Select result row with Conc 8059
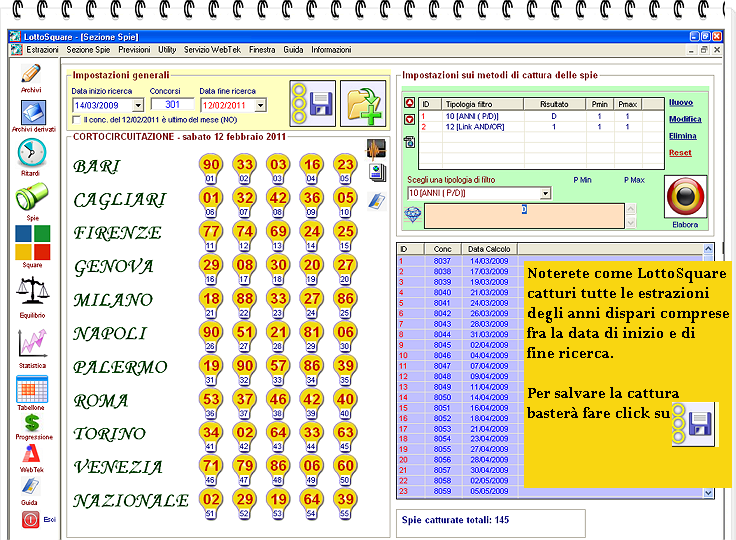This screenshot has height=540, width=736. pos(460,491)
